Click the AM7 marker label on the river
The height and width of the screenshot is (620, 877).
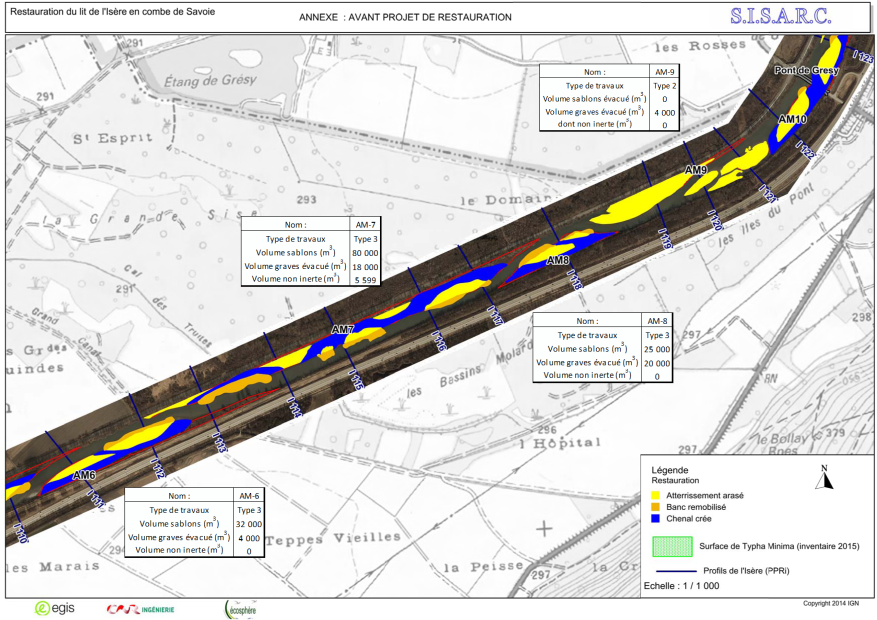coord(343,330)
